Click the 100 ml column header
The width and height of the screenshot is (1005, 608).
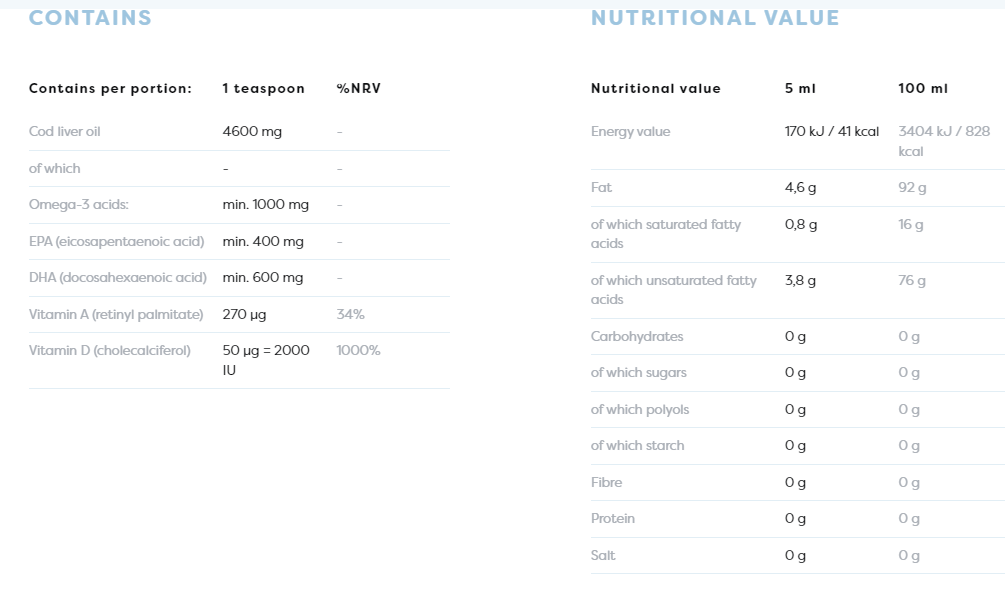click(922, 89)
